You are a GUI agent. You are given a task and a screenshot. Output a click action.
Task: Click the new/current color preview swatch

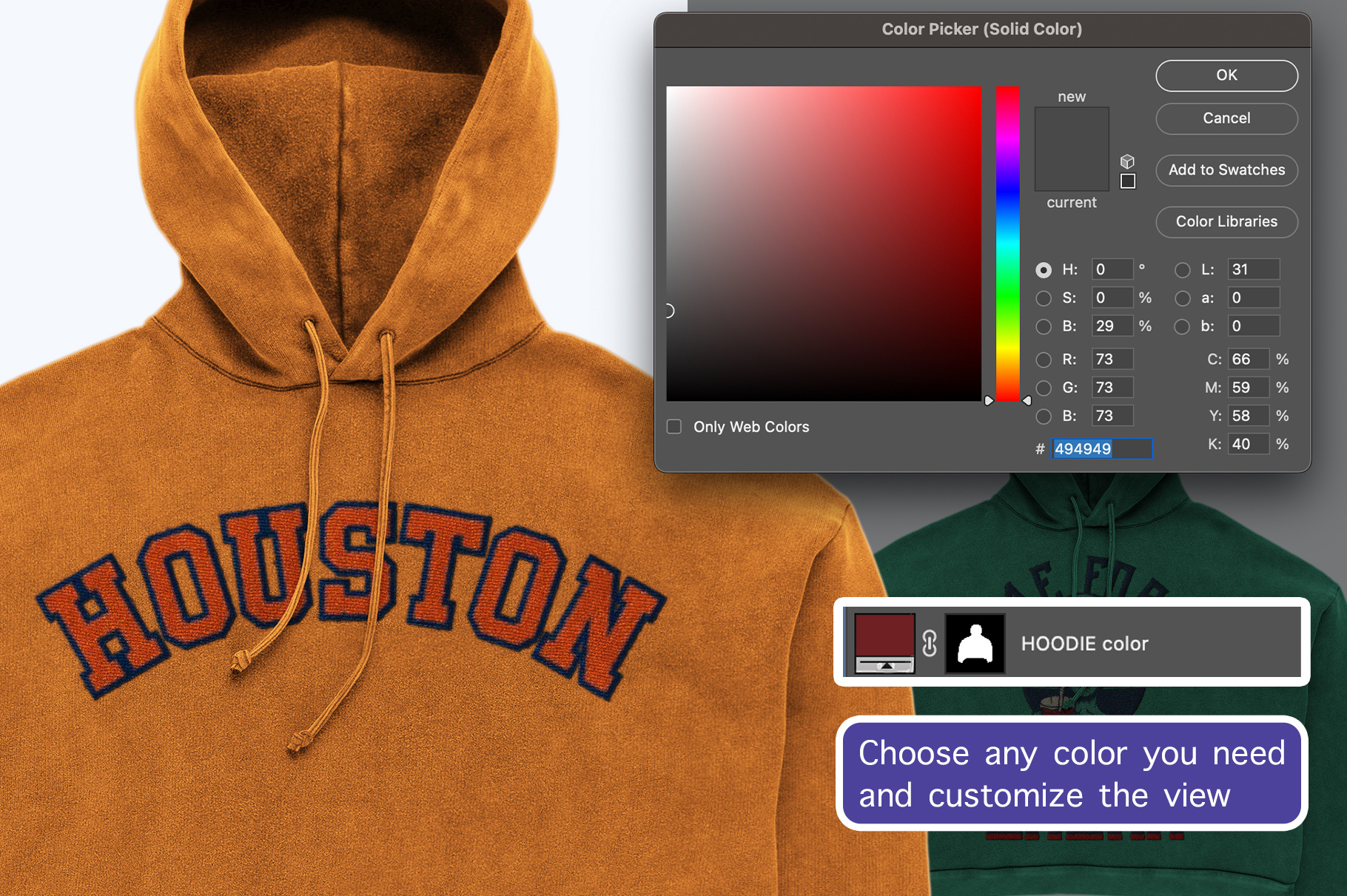click(x=1072, y=149)
